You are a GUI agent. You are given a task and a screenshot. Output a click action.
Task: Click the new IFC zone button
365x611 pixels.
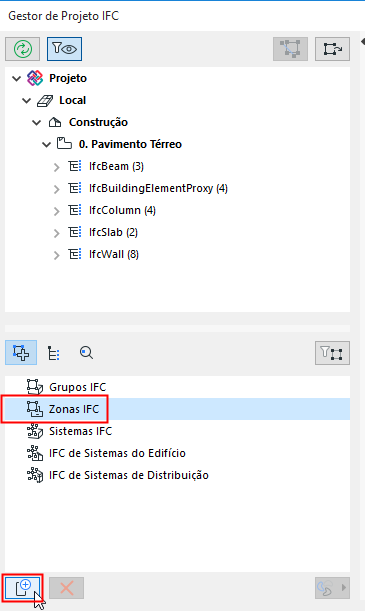[x=23, y=588]
